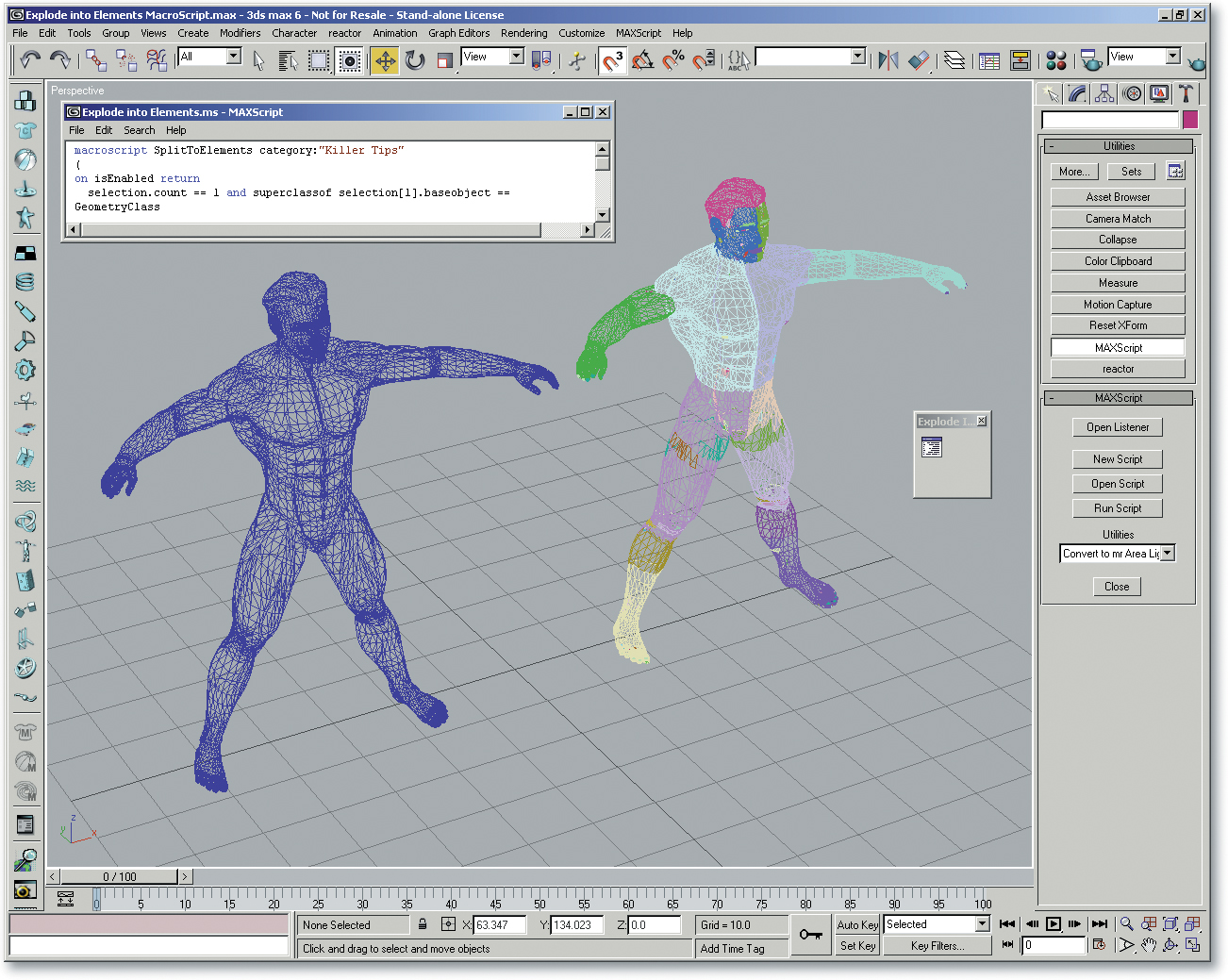Click the Mirror Selected Objects tool
1228x980 pixels.
pyautogui.click(x=888, y=60)
